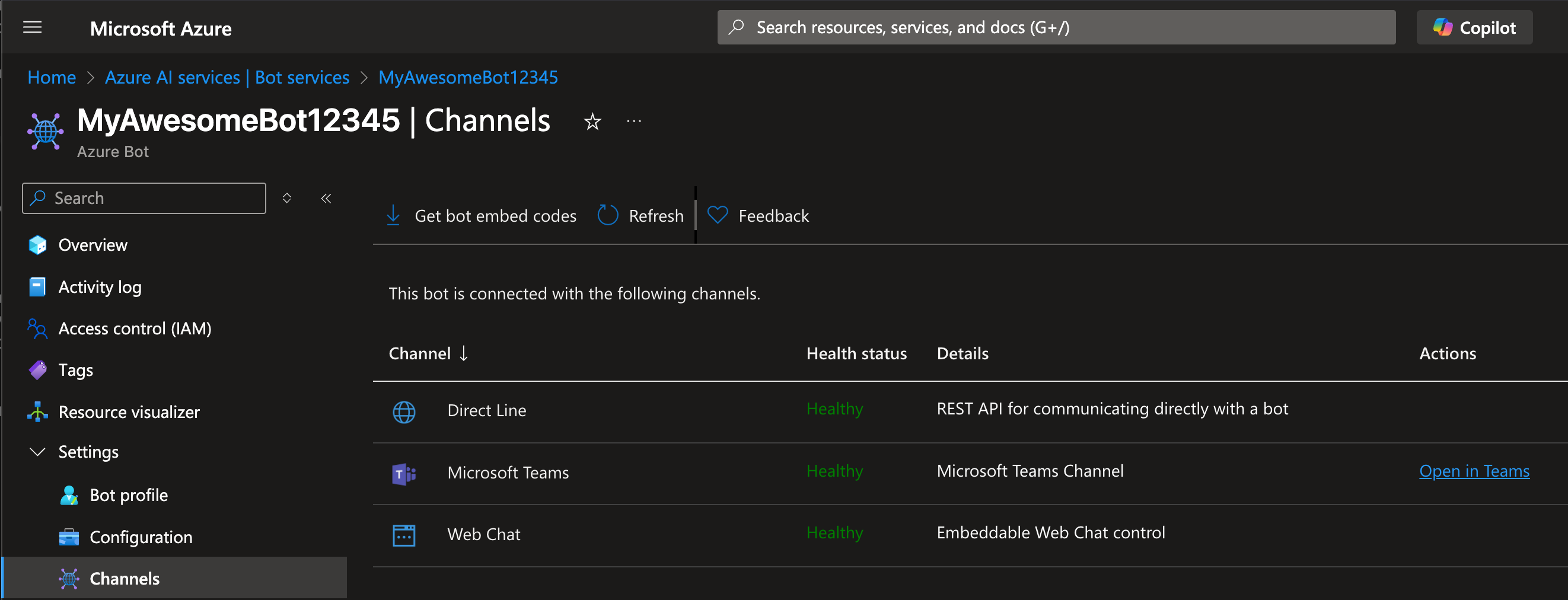The image size is (1568, 600).
Task: Open the Overview menu item
Action: click(93, 245)
